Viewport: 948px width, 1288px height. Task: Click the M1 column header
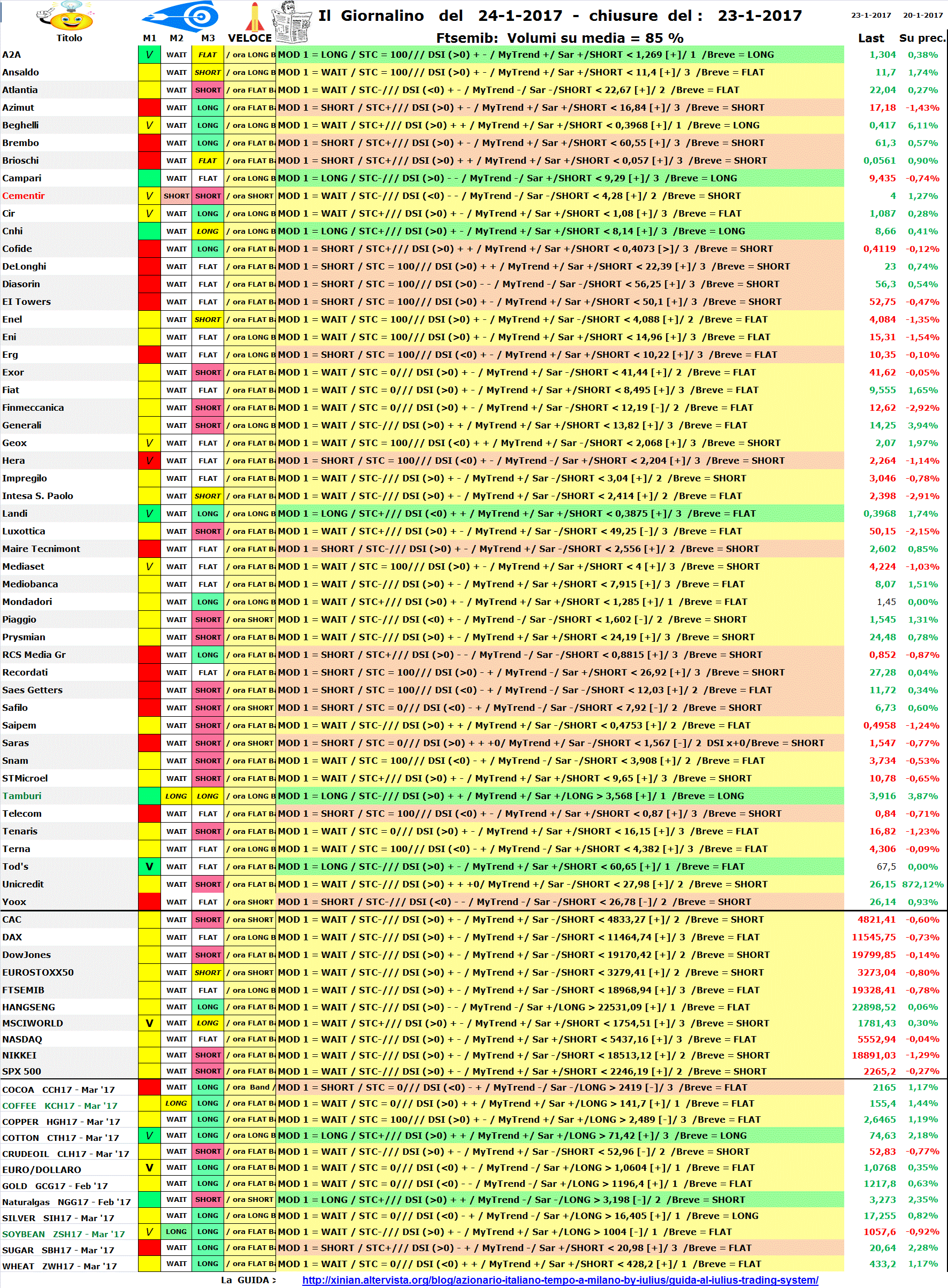point(150,38)
